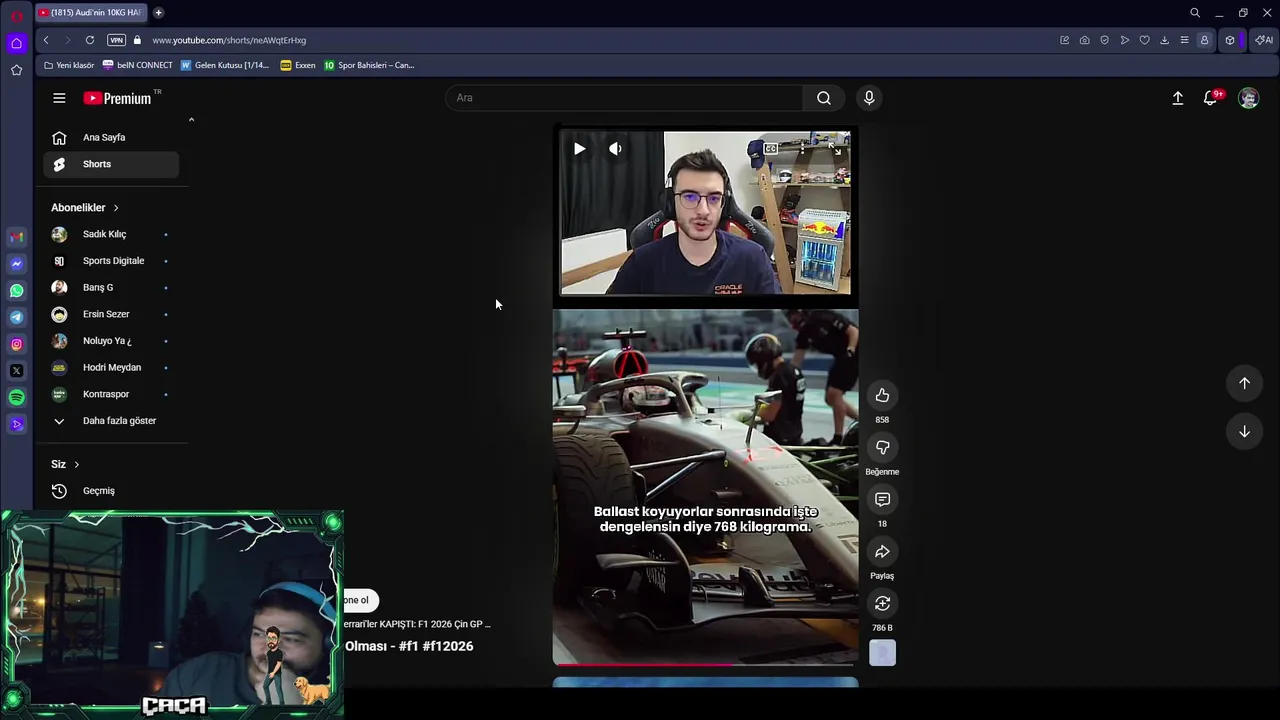Collapse sidebar with the small up caret
Image resolution: width=1280 pixels, height=720 pixels.
[x=191, y=120]
